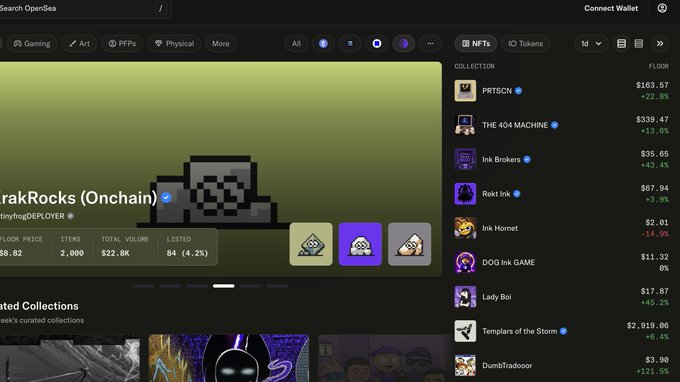Open the grayscale curated collection card
The width and height of the screenshot is (680, 382).
70,358
